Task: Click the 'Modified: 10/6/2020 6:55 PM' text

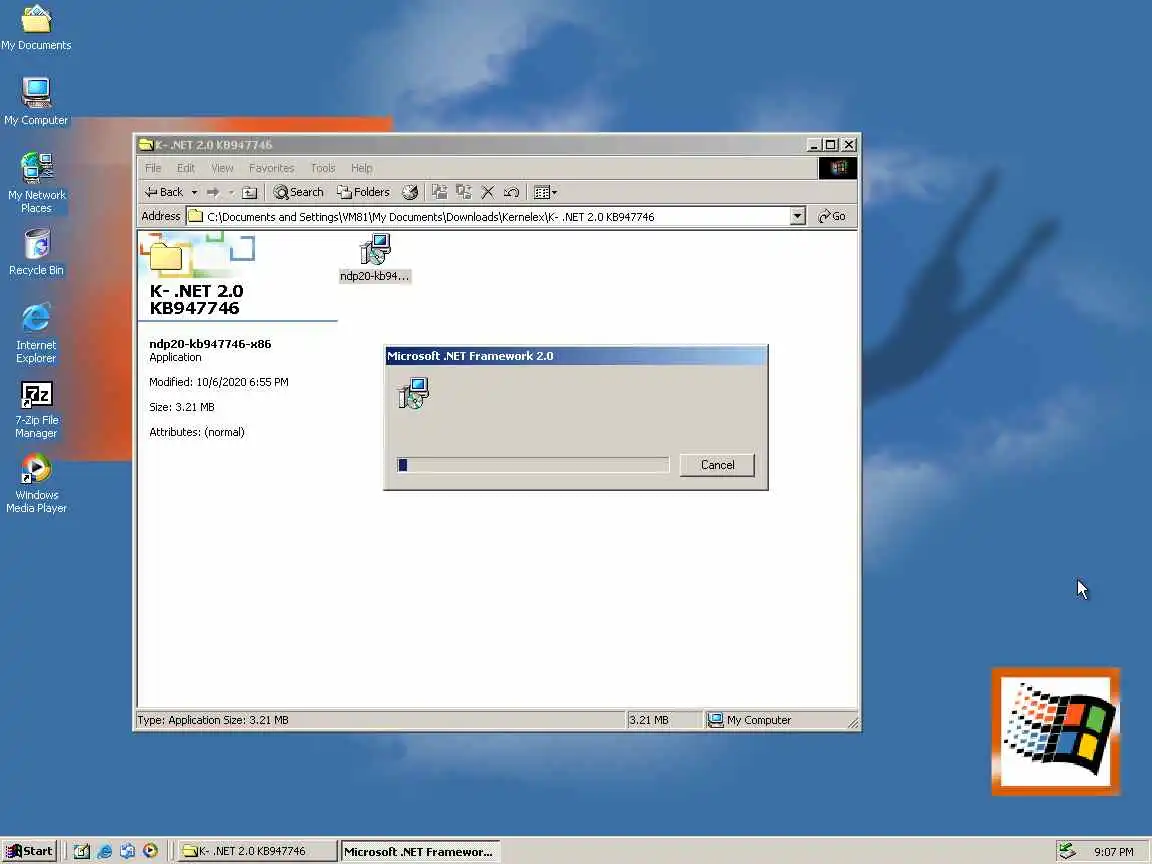Action: (219, 382)
